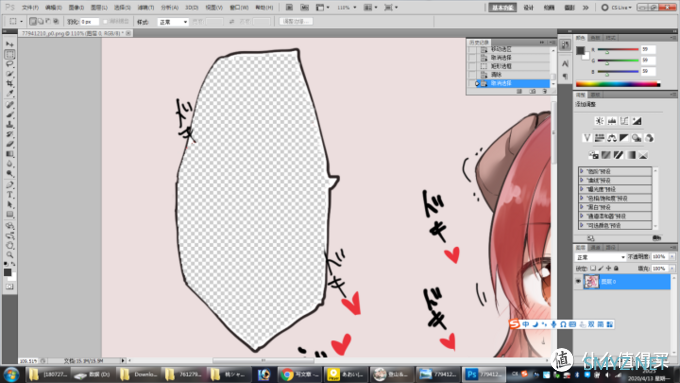Viewport: 680px width, 383px height.
Task: Add a Levels adjustment
Action: [x=612, y=121]
